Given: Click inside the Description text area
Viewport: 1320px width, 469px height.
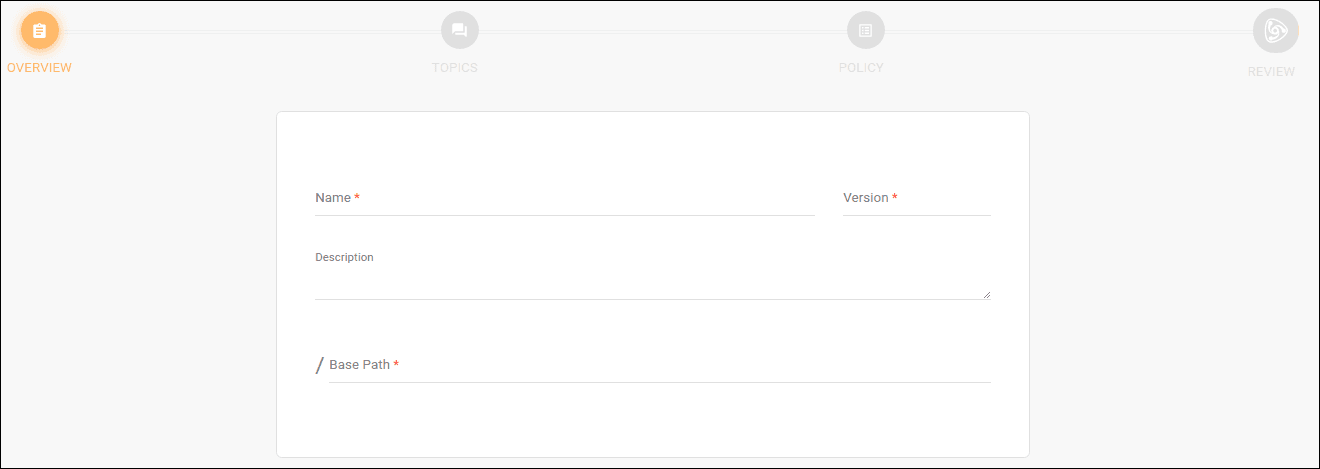Looking at the screenshot, I should tap(653, 283).
